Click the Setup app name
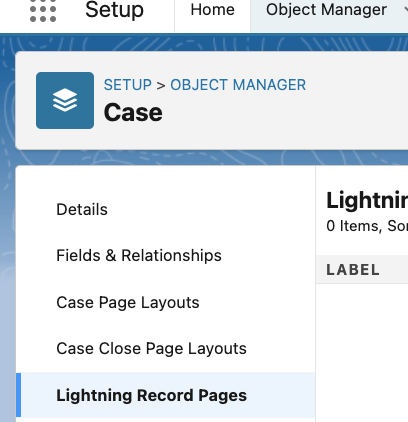 click(114, 10)
